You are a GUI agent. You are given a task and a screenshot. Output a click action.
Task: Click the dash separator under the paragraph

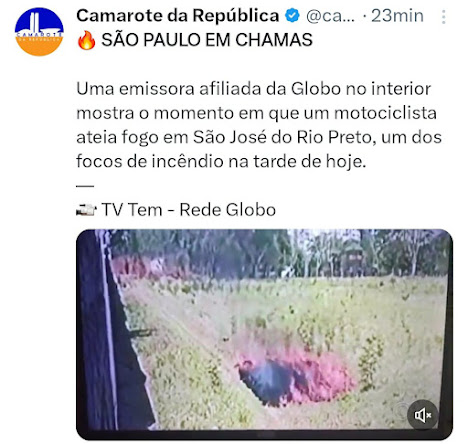coord(85,186)
